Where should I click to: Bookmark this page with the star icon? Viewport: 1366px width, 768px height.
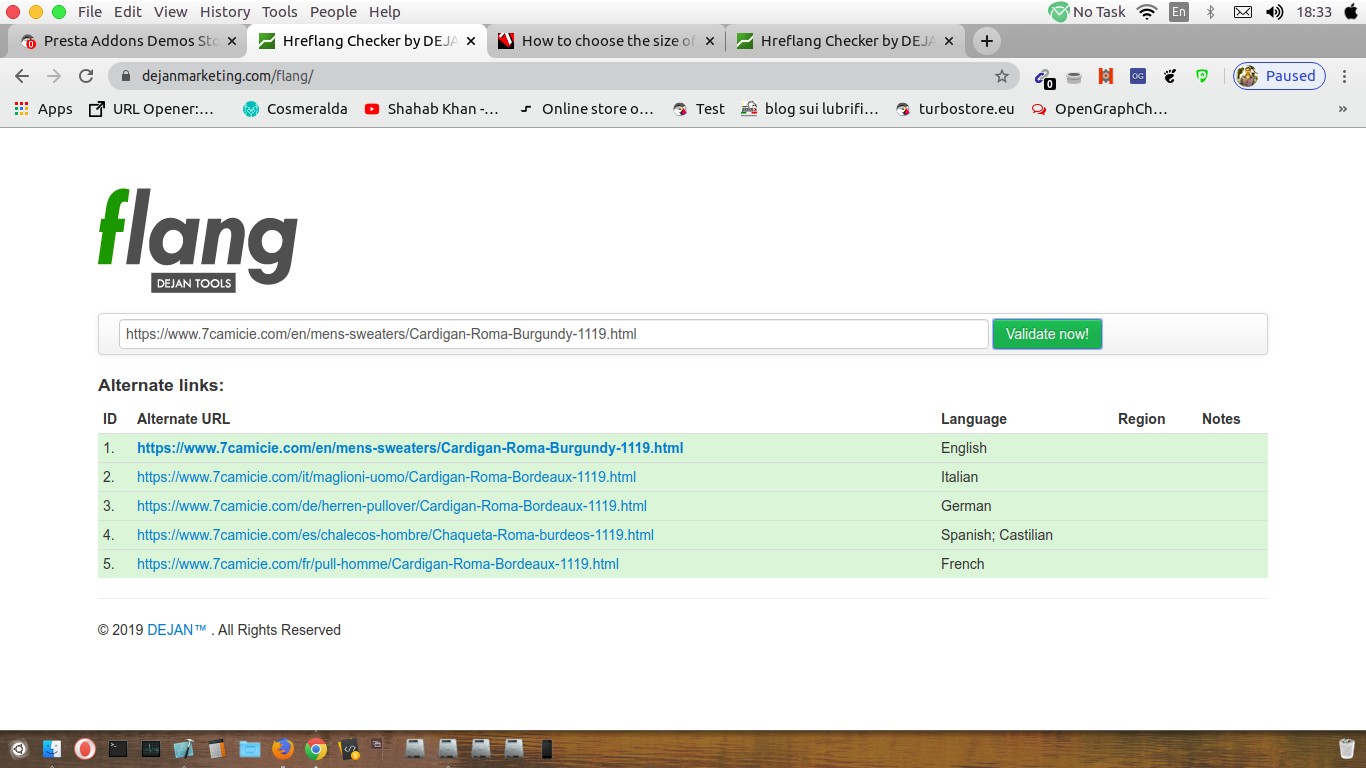[x=1001, y=76]
